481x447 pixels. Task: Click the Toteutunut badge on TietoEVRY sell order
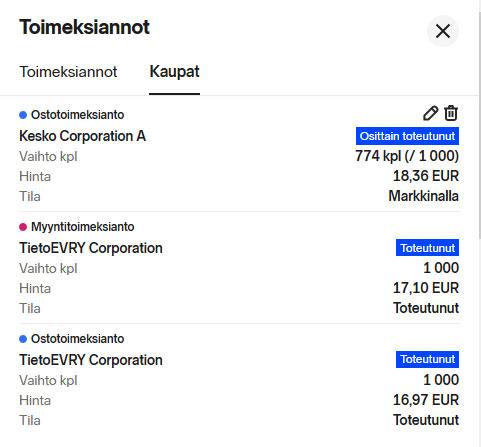pos(427,248)
